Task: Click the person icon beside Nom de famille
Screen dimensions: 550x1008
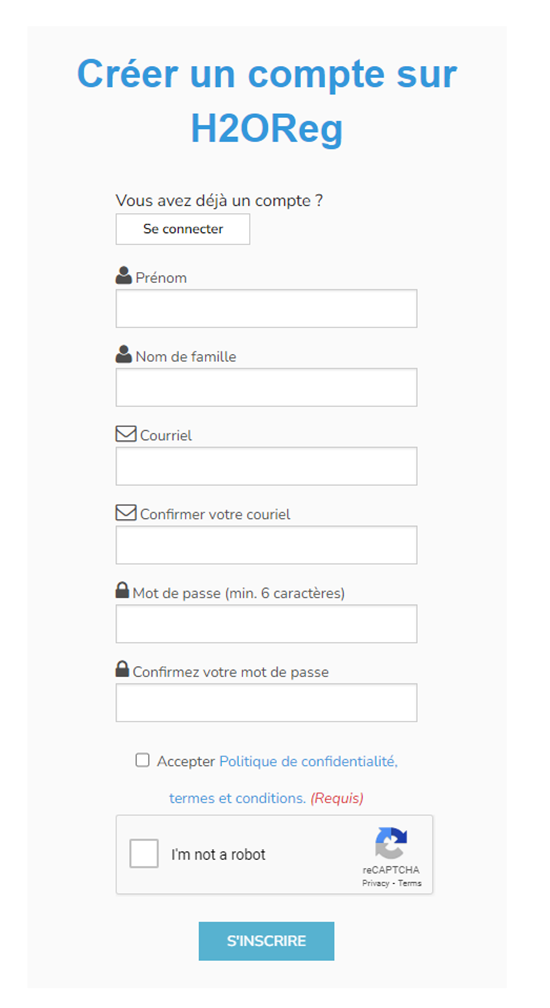Action: 123,354
